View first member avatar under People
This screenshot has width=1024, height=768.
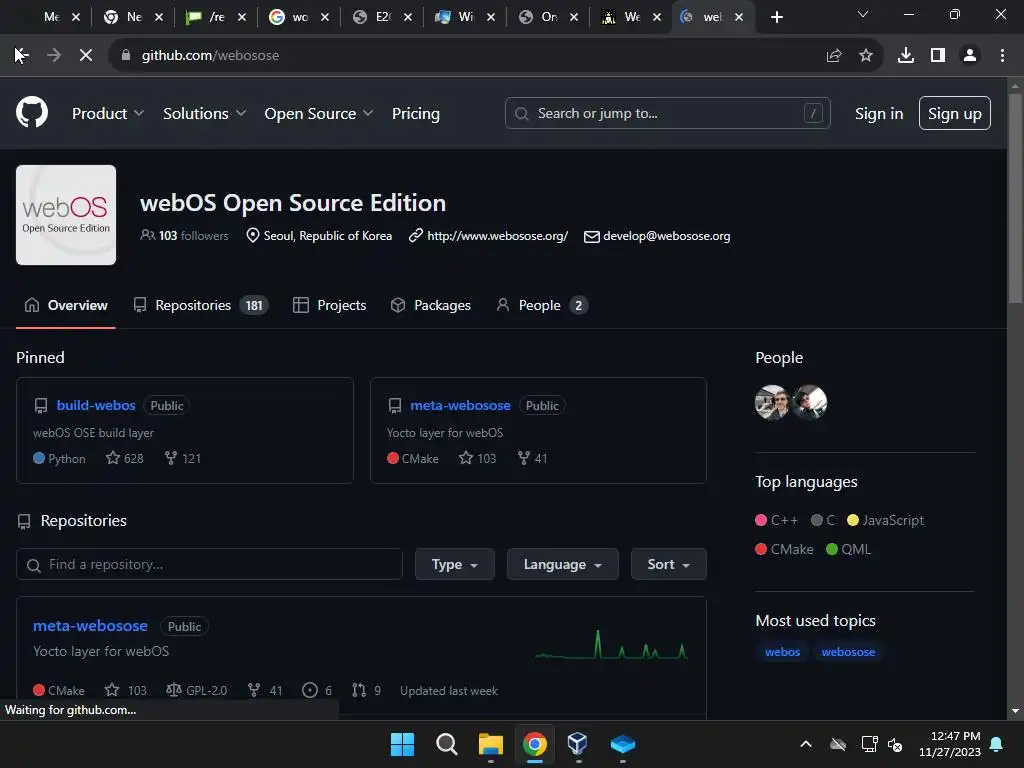point(772,402)
